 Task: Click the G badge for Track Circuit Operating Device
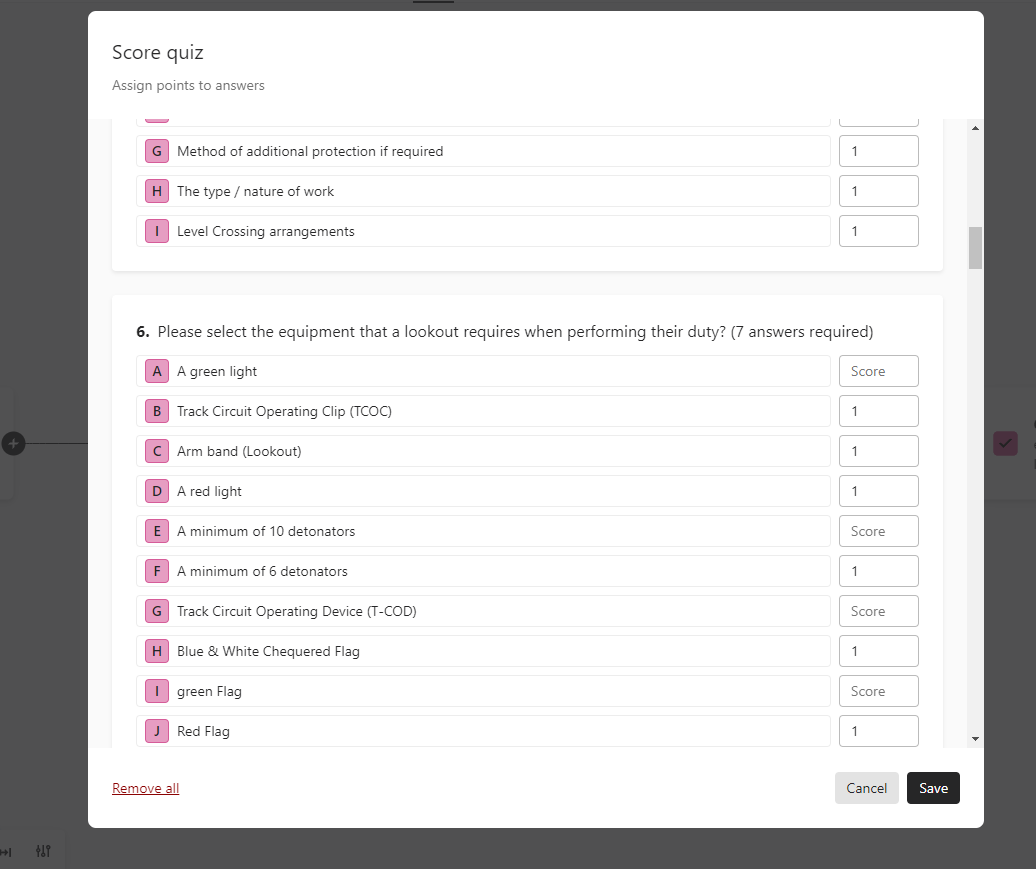click(x=157, y=611)
